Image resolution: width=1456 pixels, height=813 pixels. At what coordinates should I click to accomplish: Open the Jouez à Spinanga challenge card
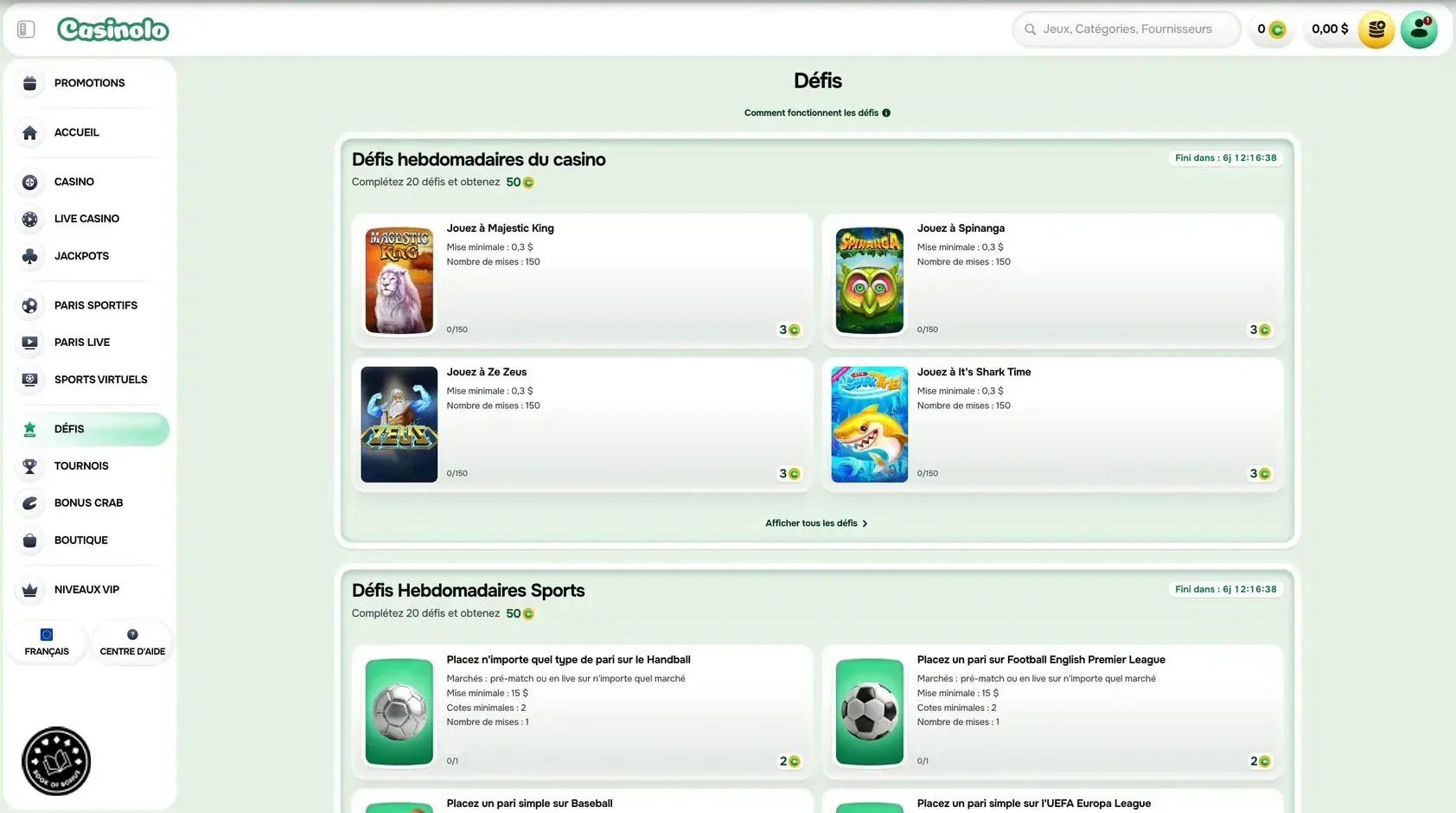[x=1053, y=281]
